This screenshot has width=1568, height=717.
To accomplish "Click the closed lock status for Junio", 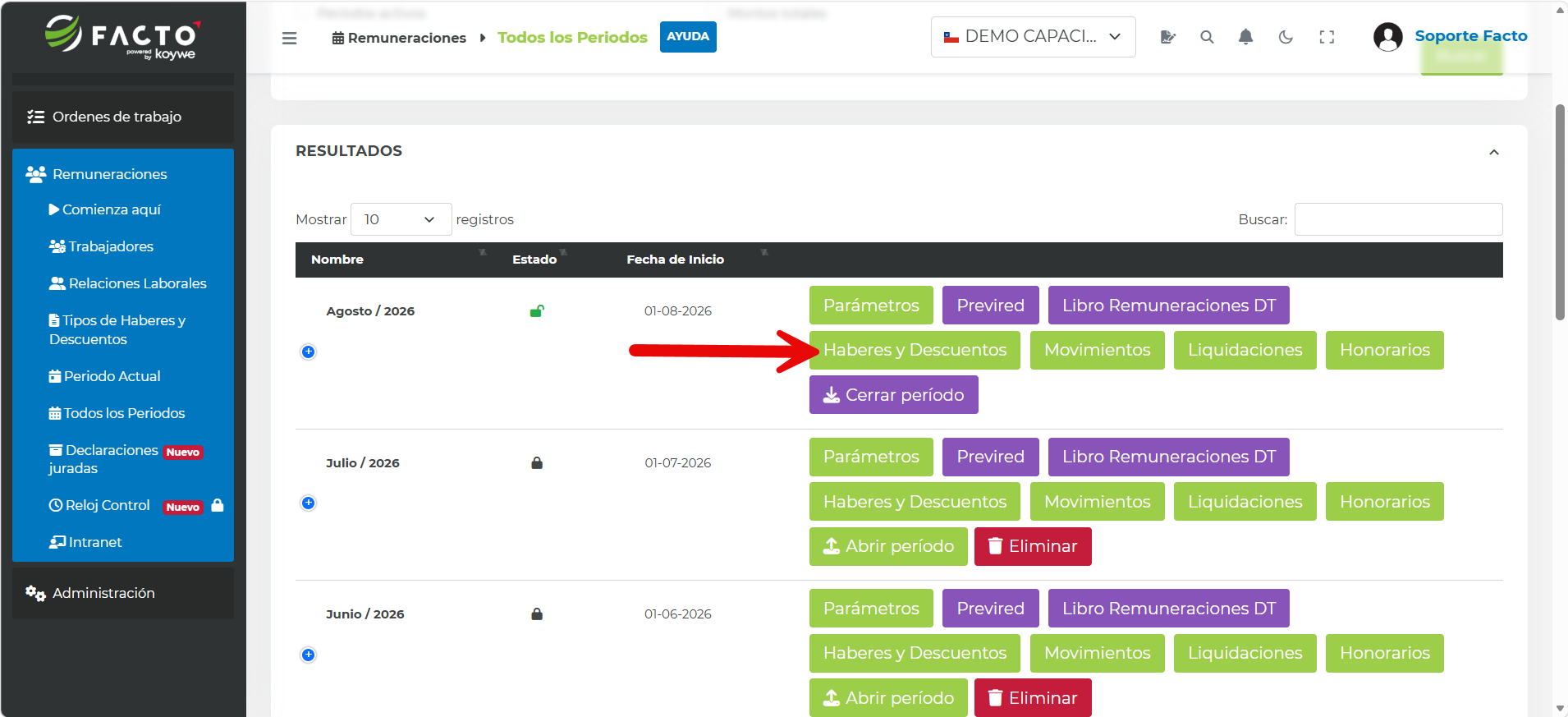I will [537, 614].
